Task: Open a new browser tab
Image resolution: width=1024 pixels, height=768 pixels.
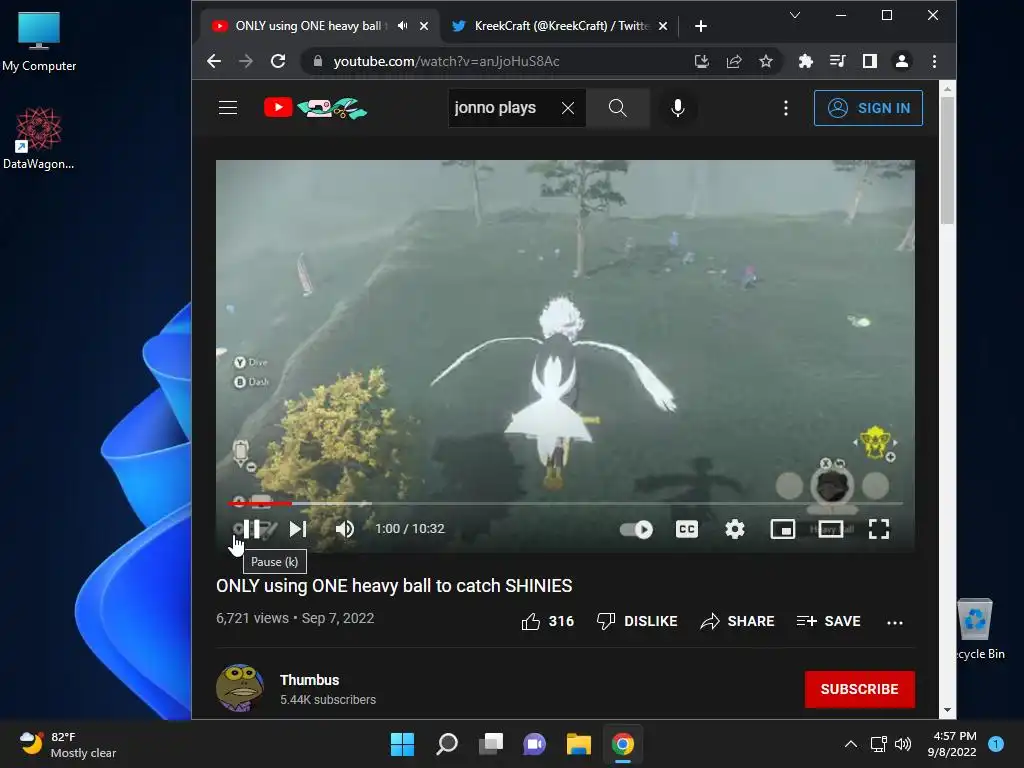Action: click(x=701, y=25)
